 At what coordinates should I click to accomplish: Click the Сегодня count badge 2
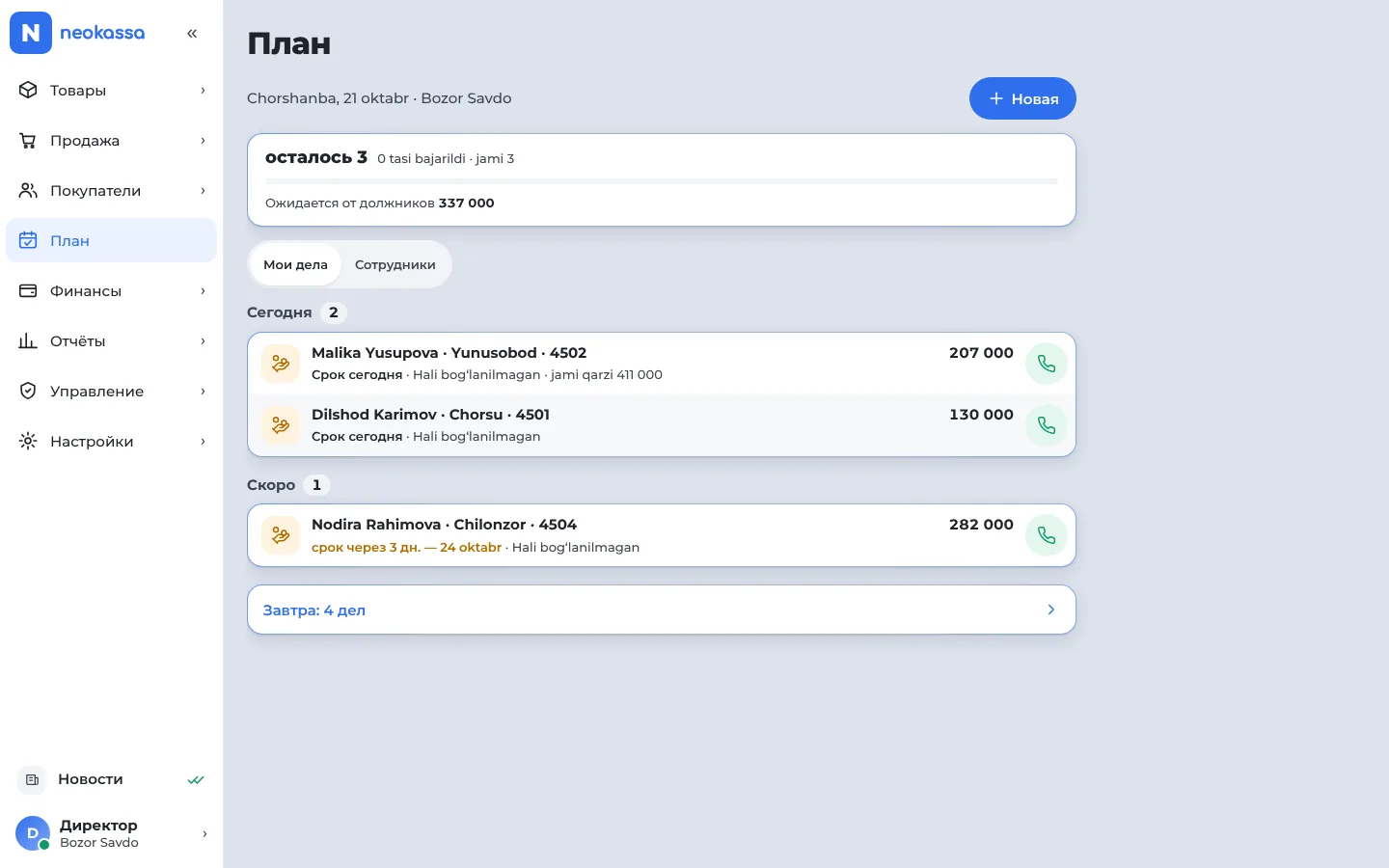coord(334,312)
